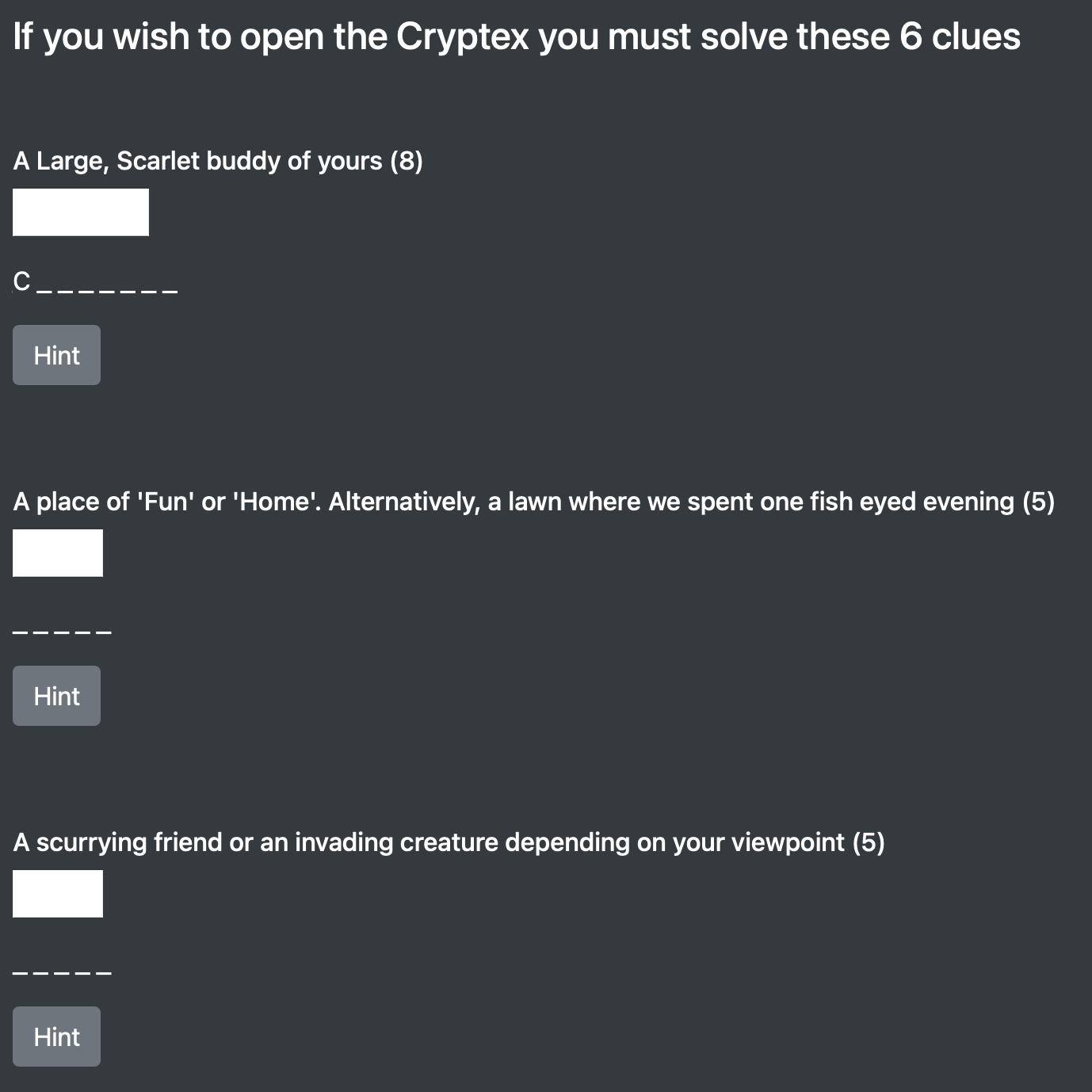Viewport: 1092px width, 1092px height.
Task: Click the '(5)' count after 'your viewpoint'
Action: [869, 842]
